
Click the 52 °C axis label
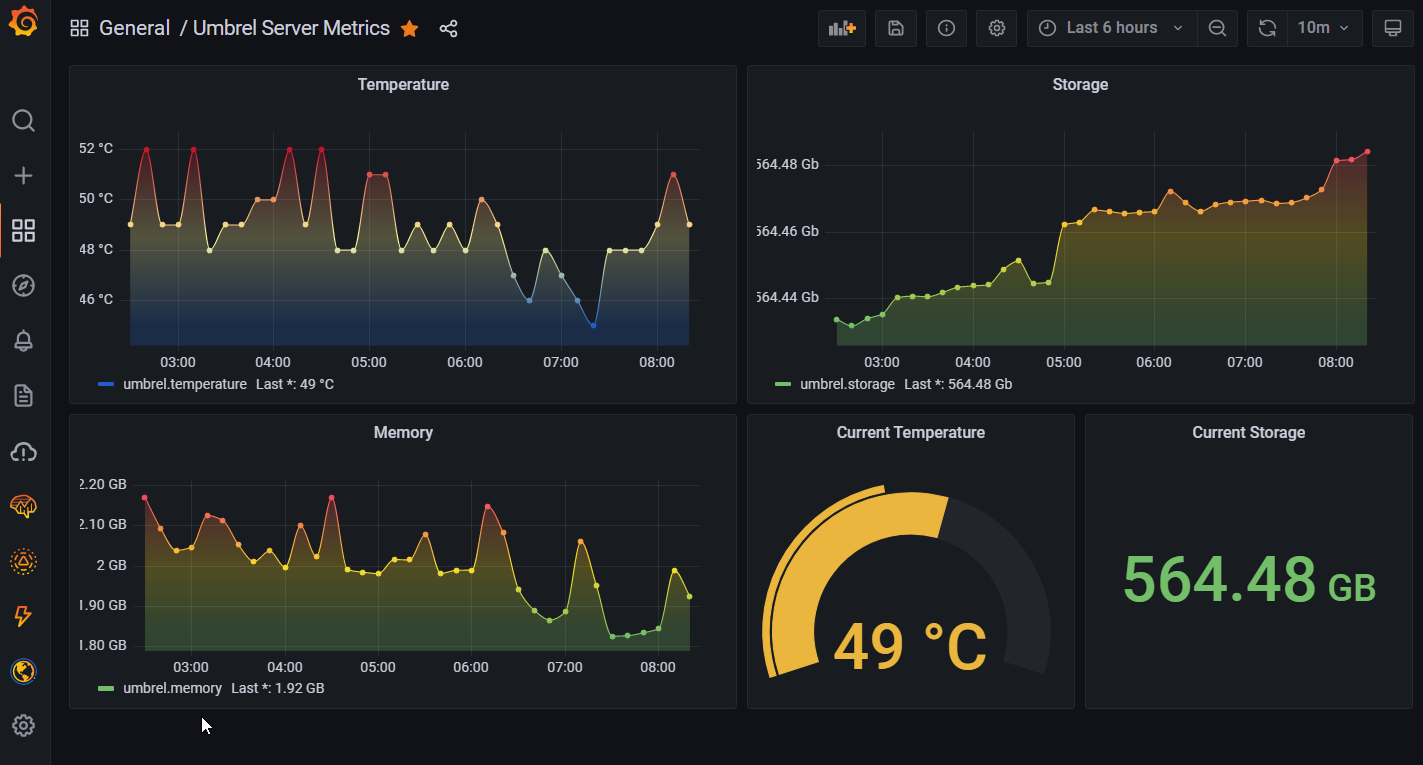click(96, 148)
